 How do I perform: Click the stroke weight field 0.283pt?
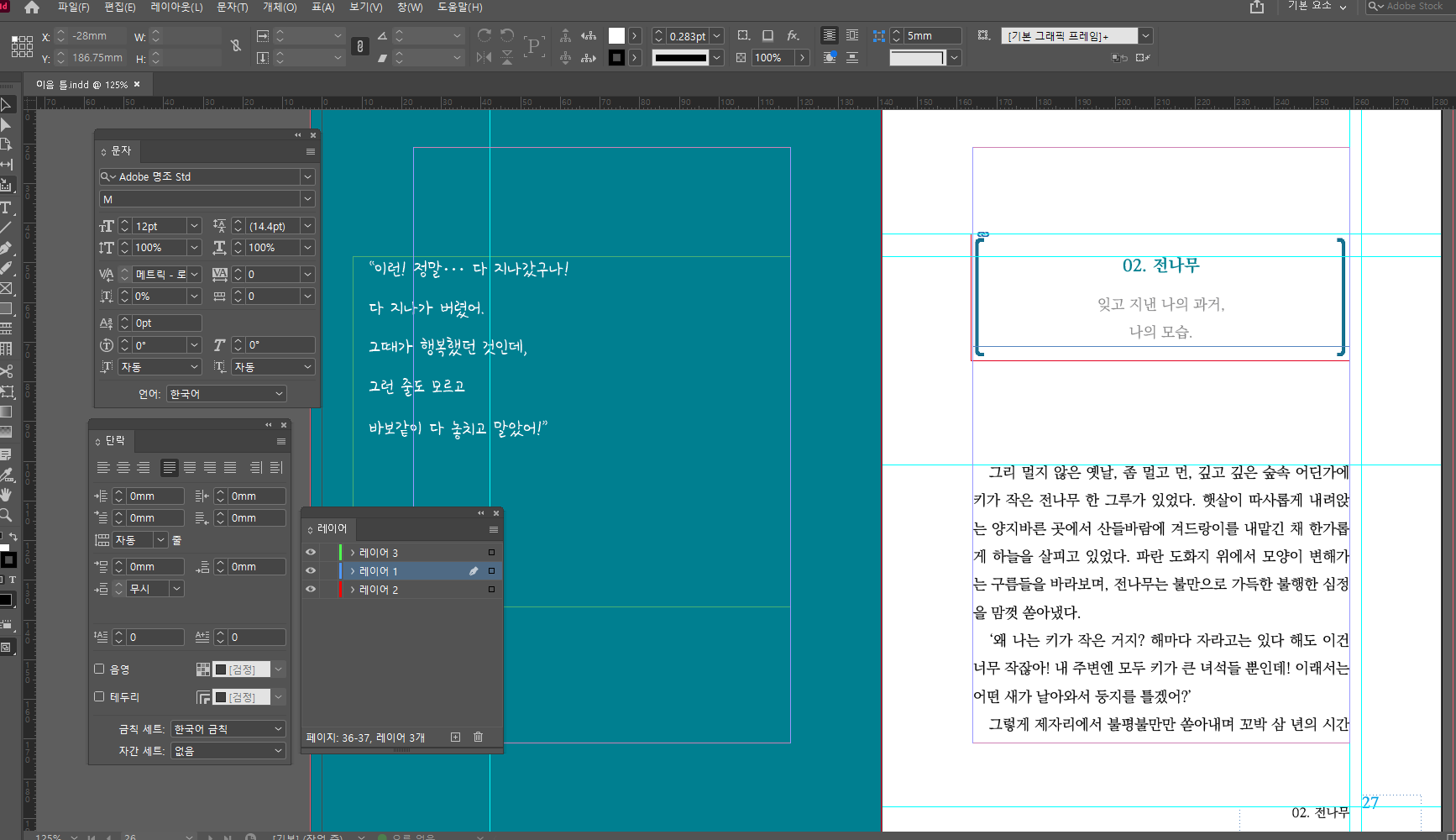(688, 36)
